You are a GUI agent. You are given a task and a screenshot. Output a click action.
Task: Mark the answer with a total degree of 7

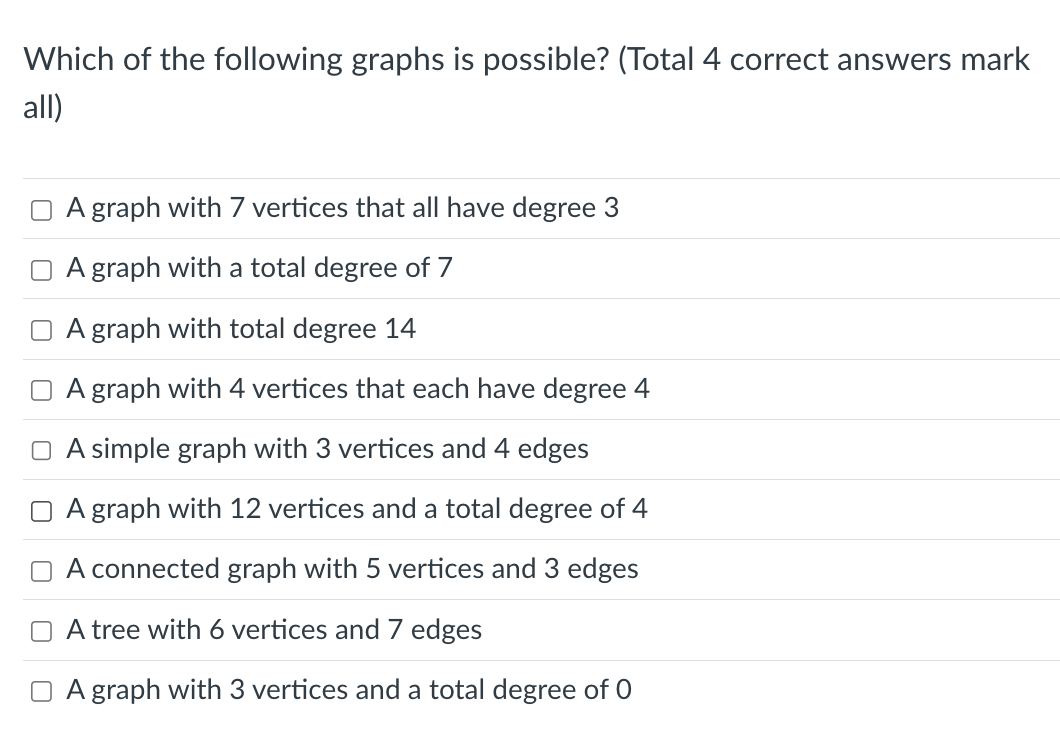[41, 269]
